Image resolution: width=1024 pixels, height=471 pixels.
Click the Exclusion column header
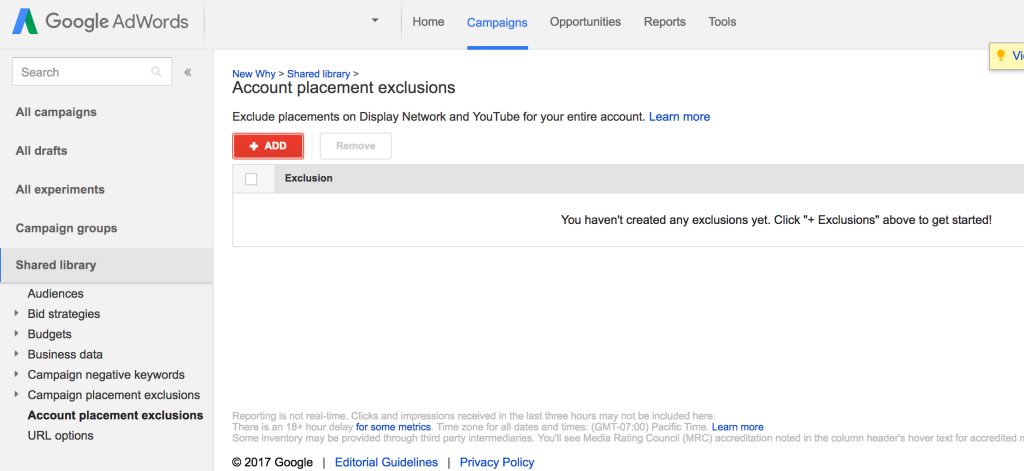(x=309, y=178)
